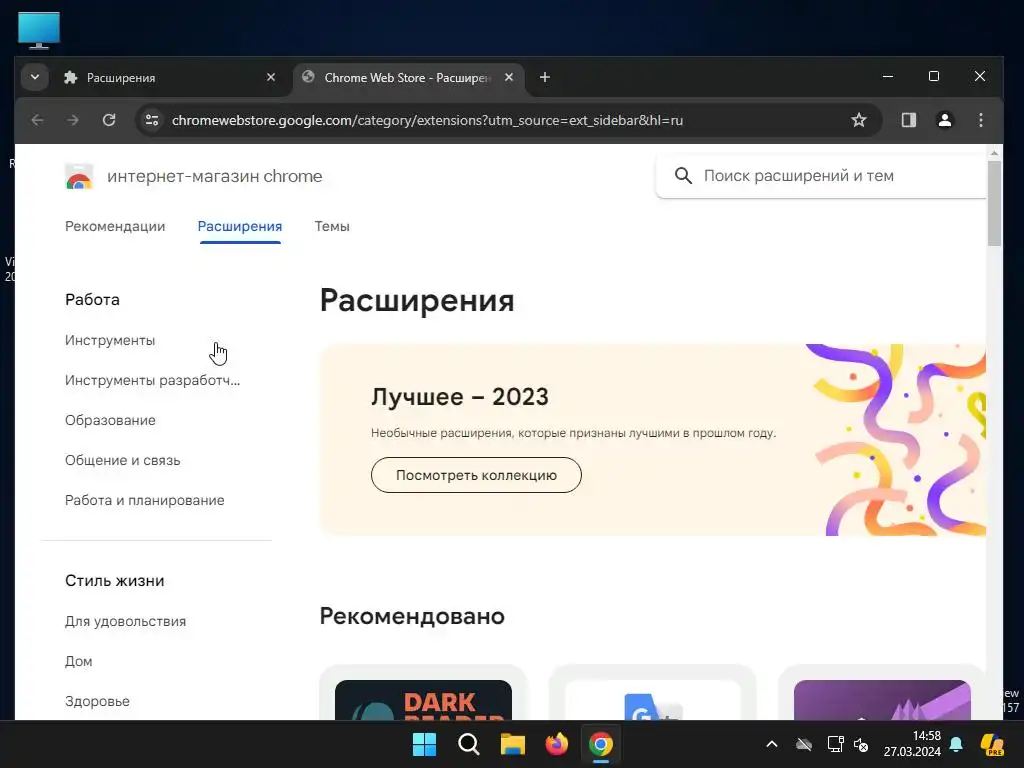
Task: Close the Chrome Web Store tab
Action: (x=509, y=78)
